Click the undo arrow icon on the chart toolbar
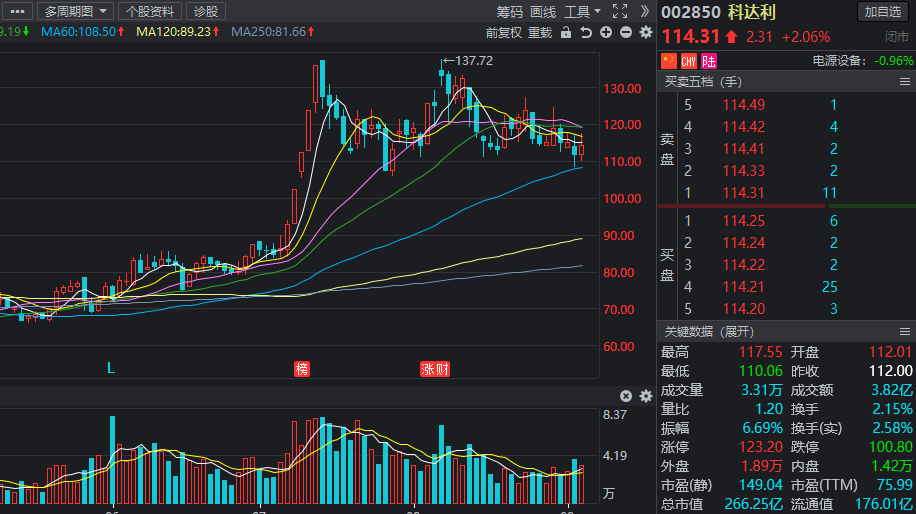This screenshot has width=916, height=514. coord(586,33)
